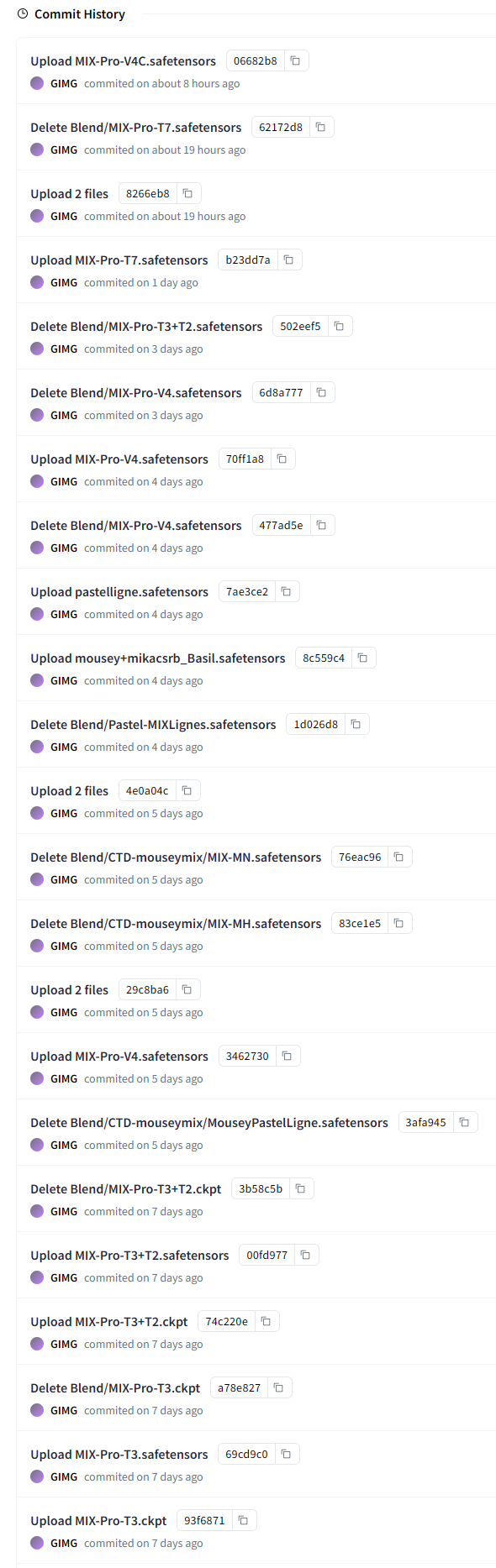
Task: Open commit Upload pastelligne.safetensors
Action: click(x=119, y=592)
